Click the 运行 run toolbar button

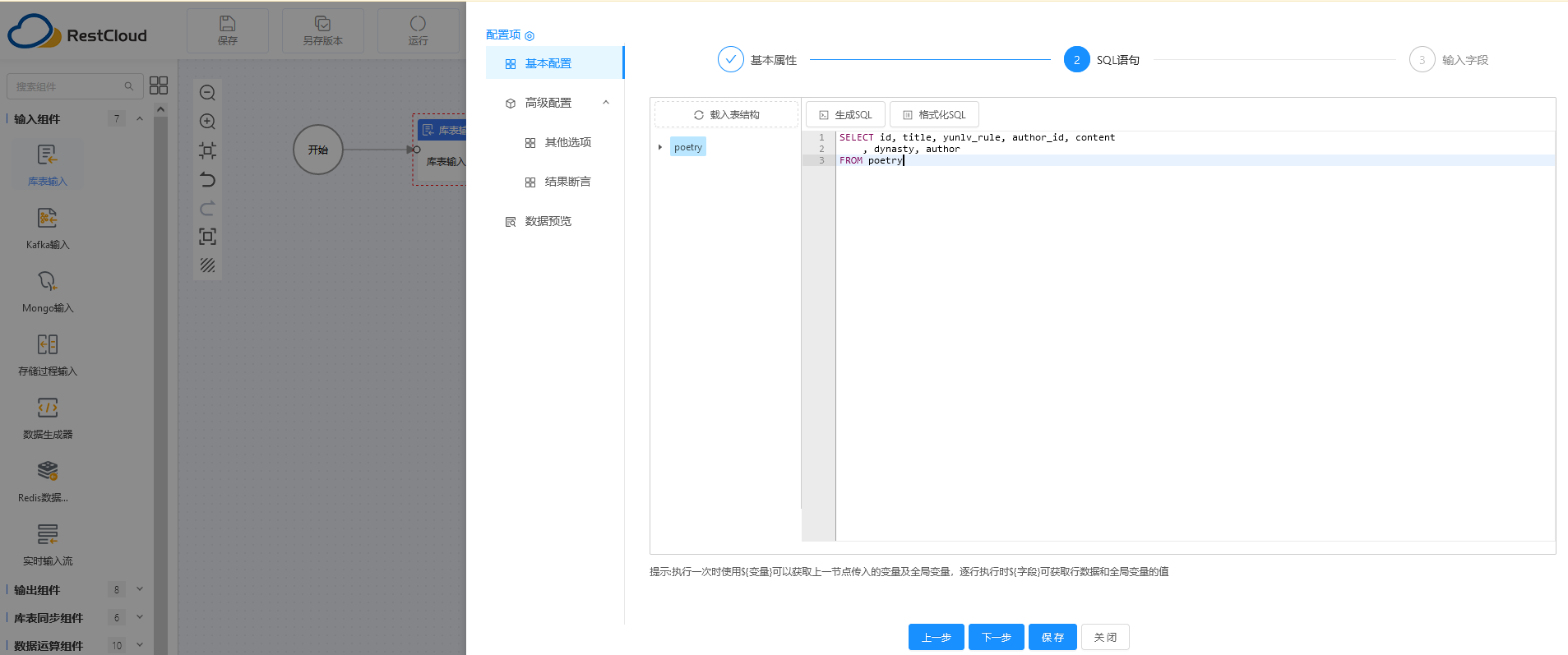pyautogui.click(x=418, y=30)
